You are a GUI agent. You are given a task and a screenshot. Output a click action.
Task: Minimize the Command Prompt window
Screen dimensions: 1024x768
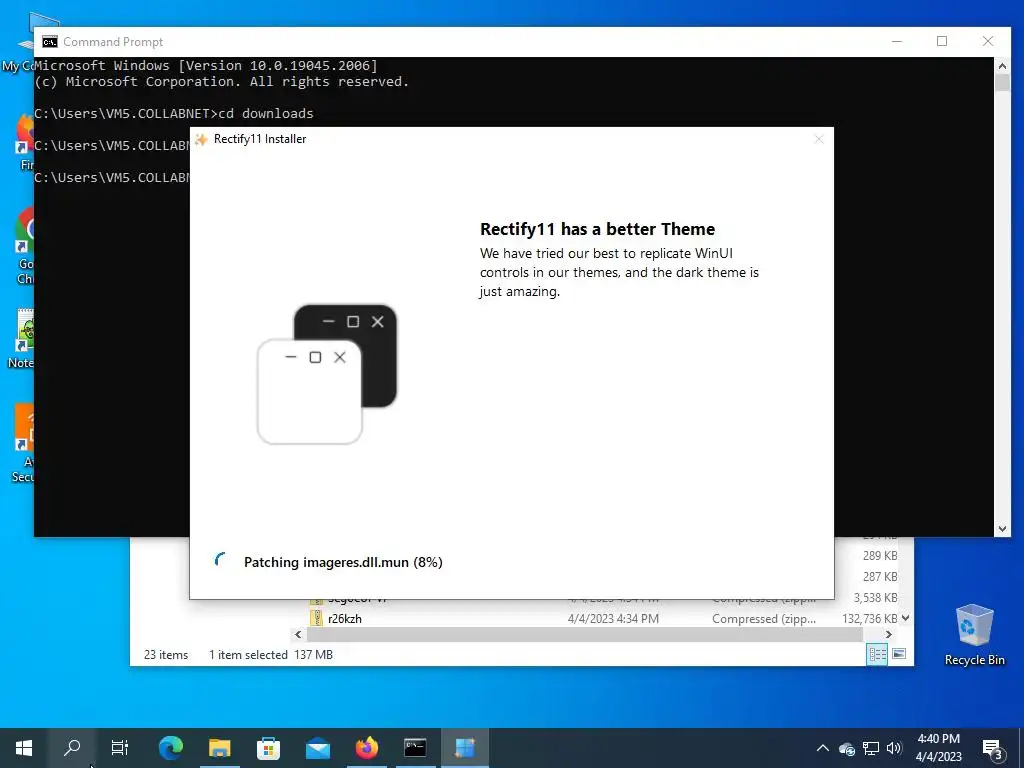point(897,41)
